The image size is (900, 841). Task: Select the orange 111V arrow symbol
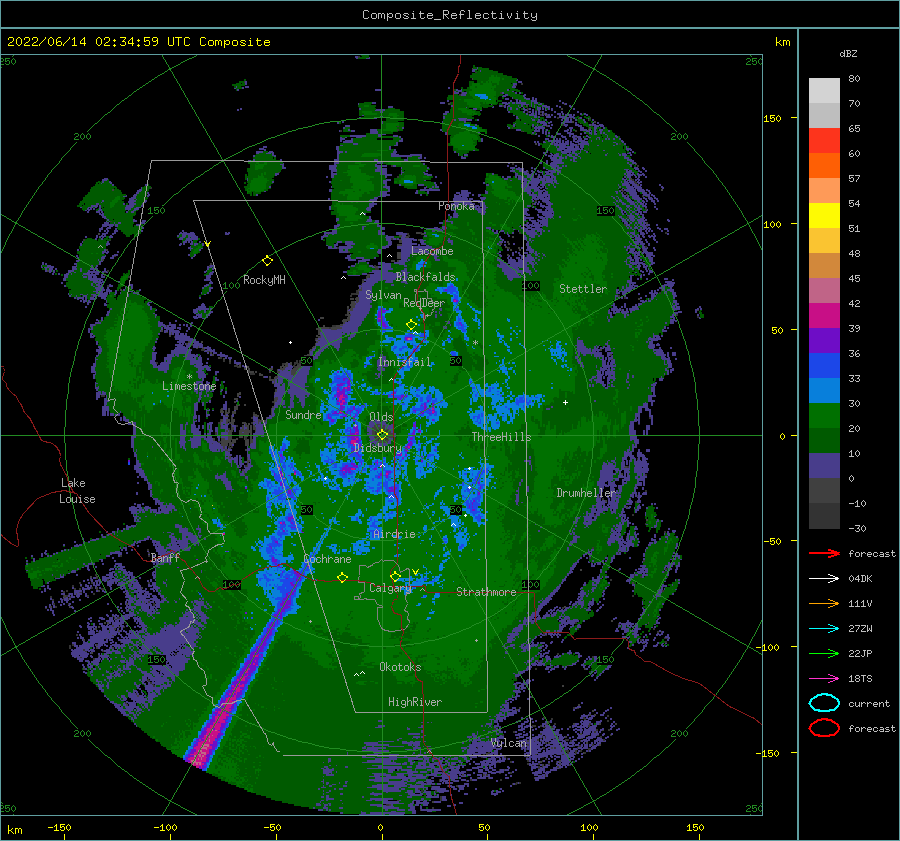click(824, 603)
